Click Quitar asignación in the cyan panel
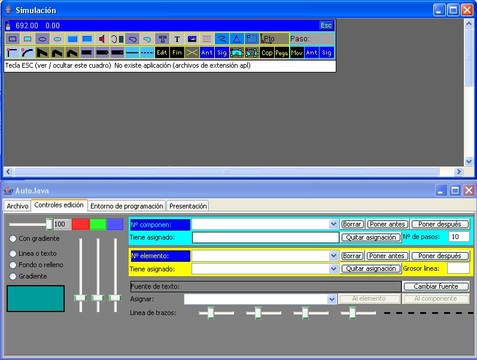This screenshot has width=477, height=360. click(x=371, y=237)
